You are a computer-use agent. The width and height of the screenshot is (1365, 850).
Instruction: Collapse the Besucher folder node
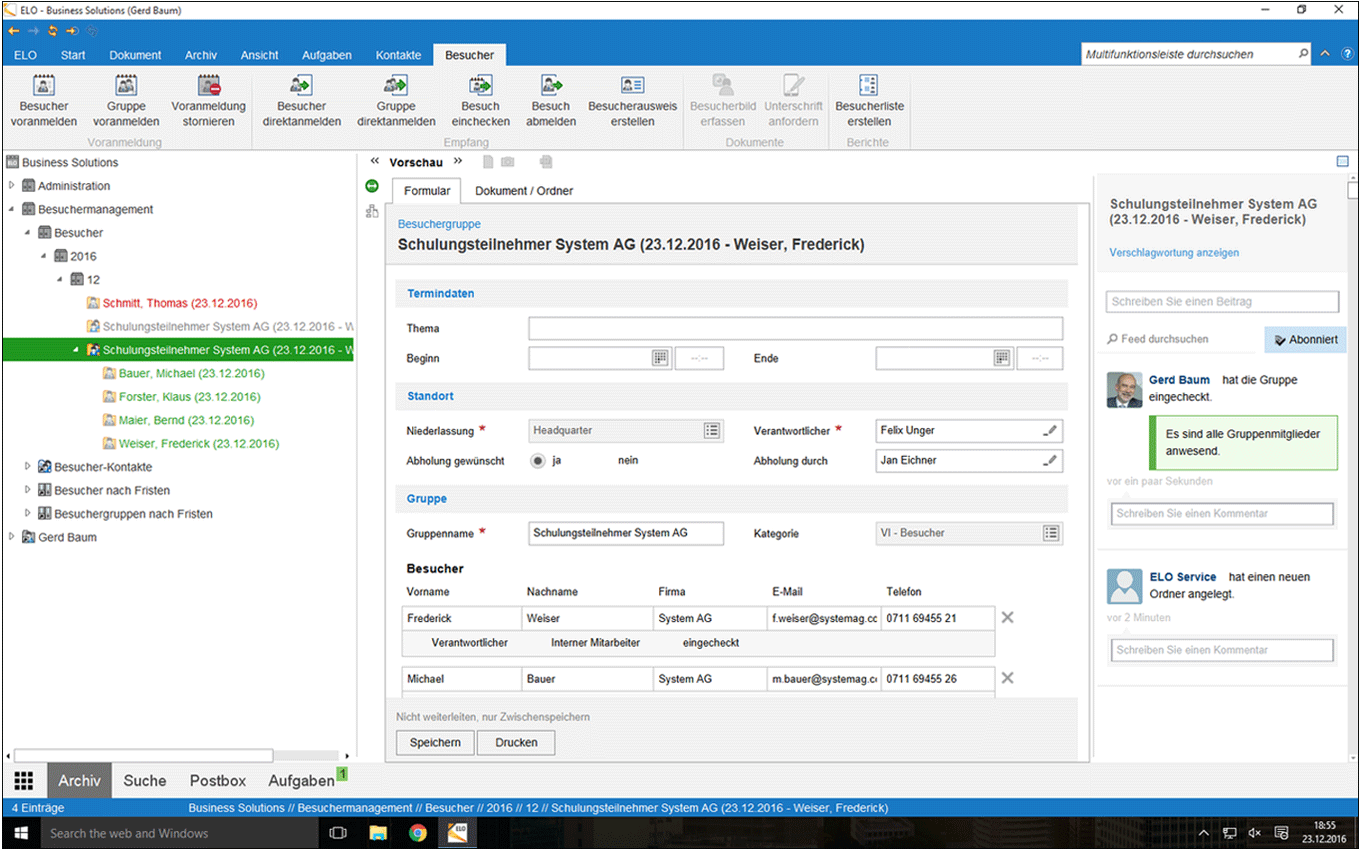click(28, 233)
